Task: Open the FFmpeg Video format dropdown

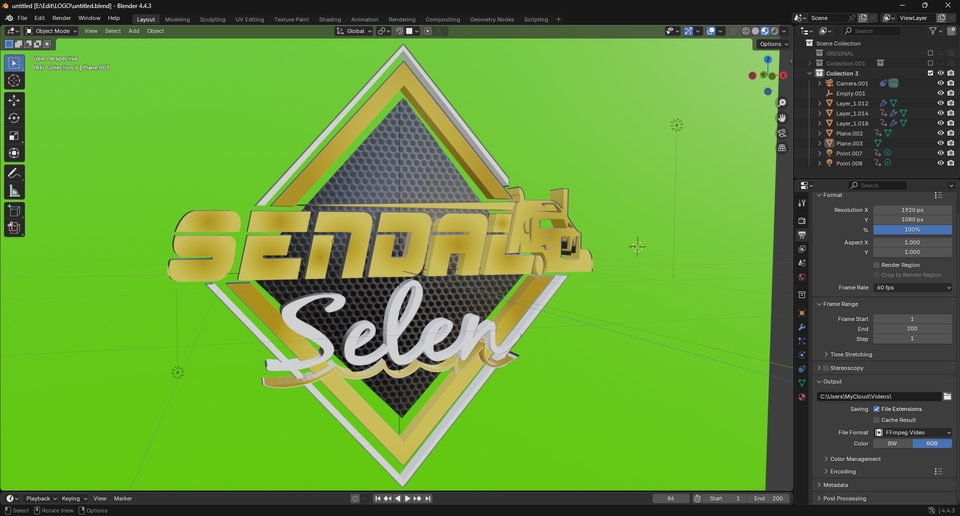Action: click(912, 433)
